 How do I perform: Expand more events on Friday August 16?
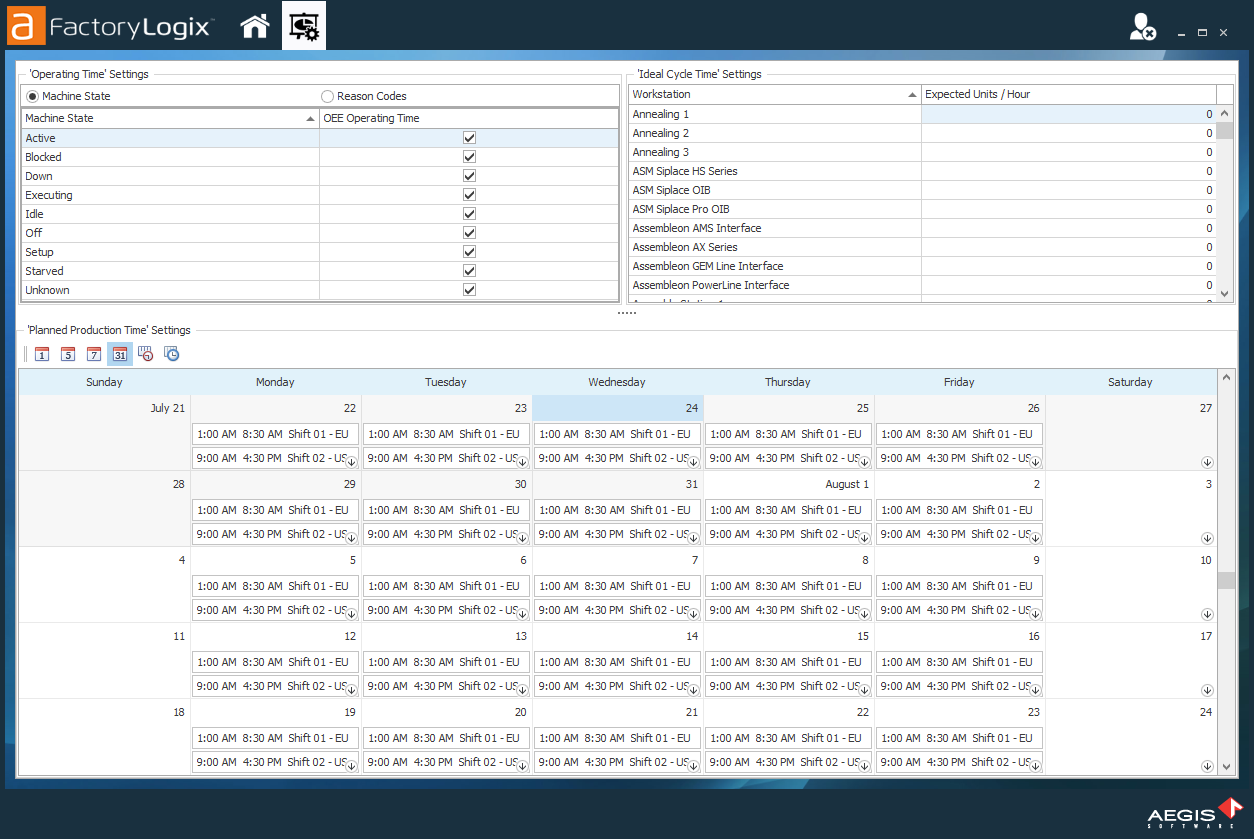coord(1035,690)
